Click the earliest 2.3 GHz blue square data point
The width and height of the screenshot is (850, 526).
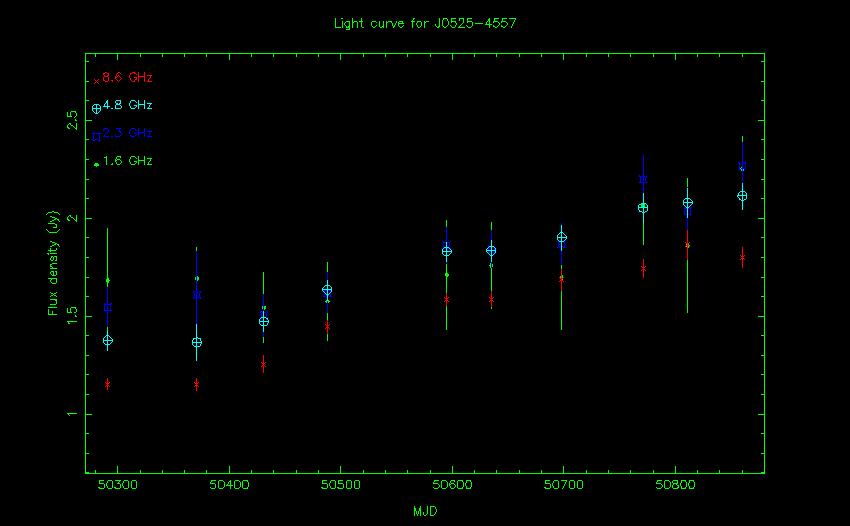point(107,307)
